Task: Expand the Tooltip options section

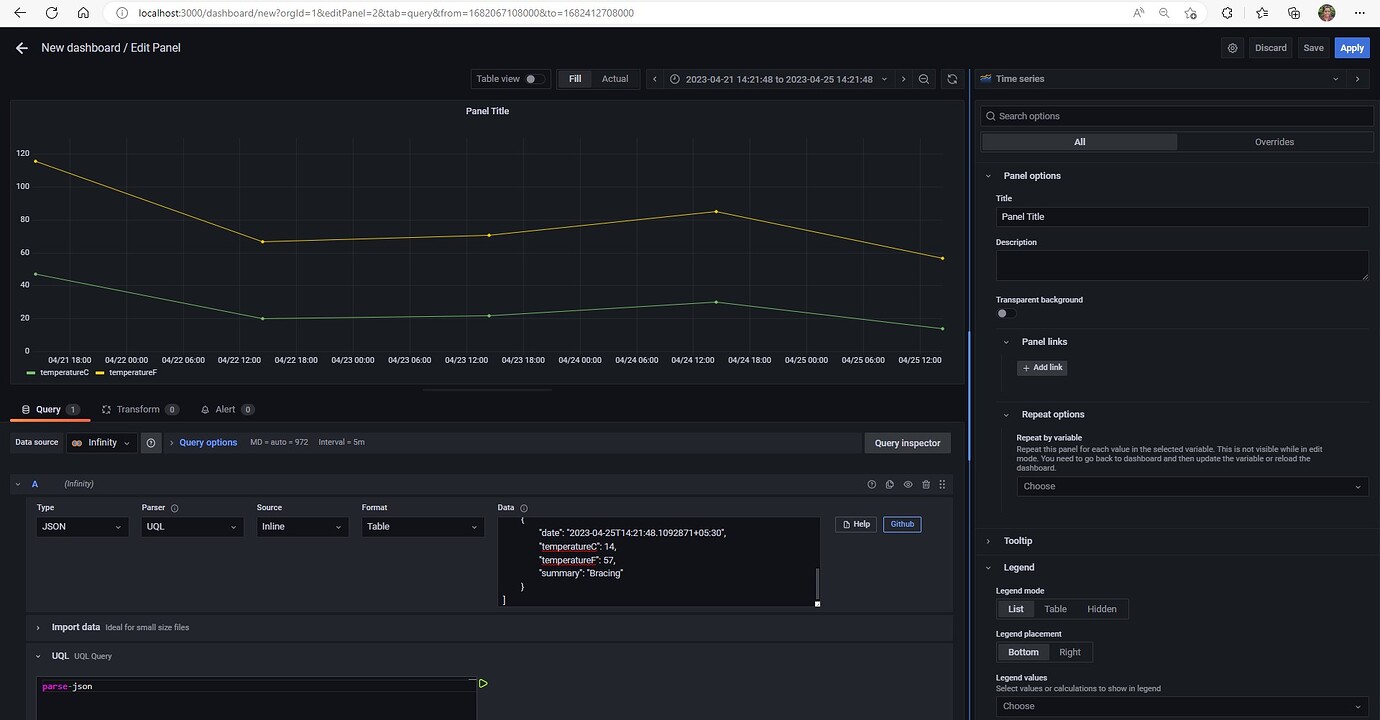Action: tap(1018, 541)
